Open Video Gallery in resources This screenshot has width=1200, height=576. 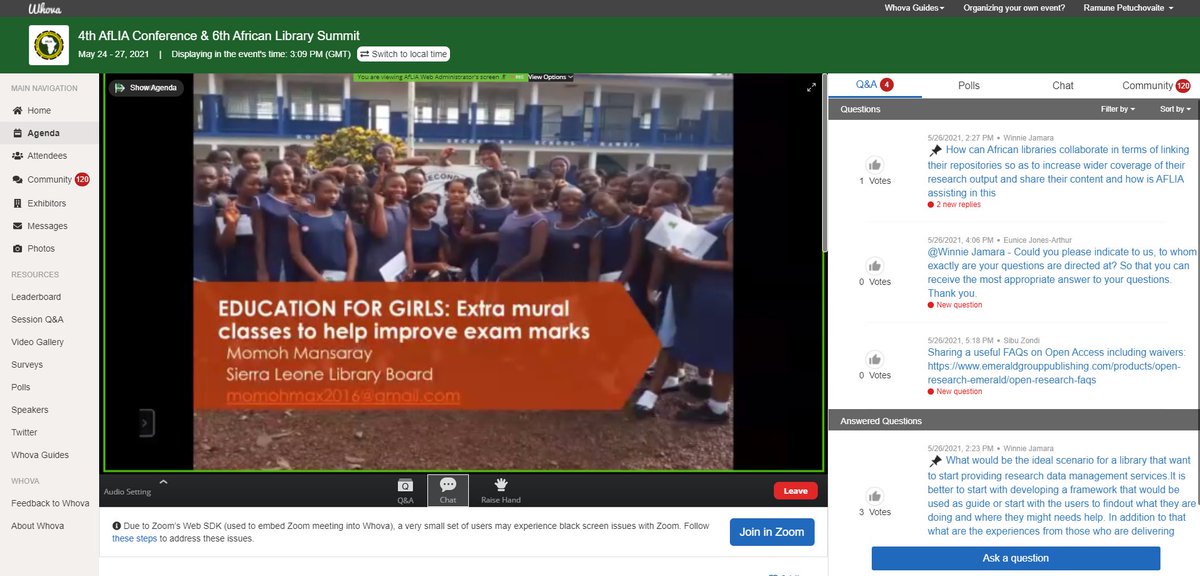pyautogui.click(x=37, y=342)
